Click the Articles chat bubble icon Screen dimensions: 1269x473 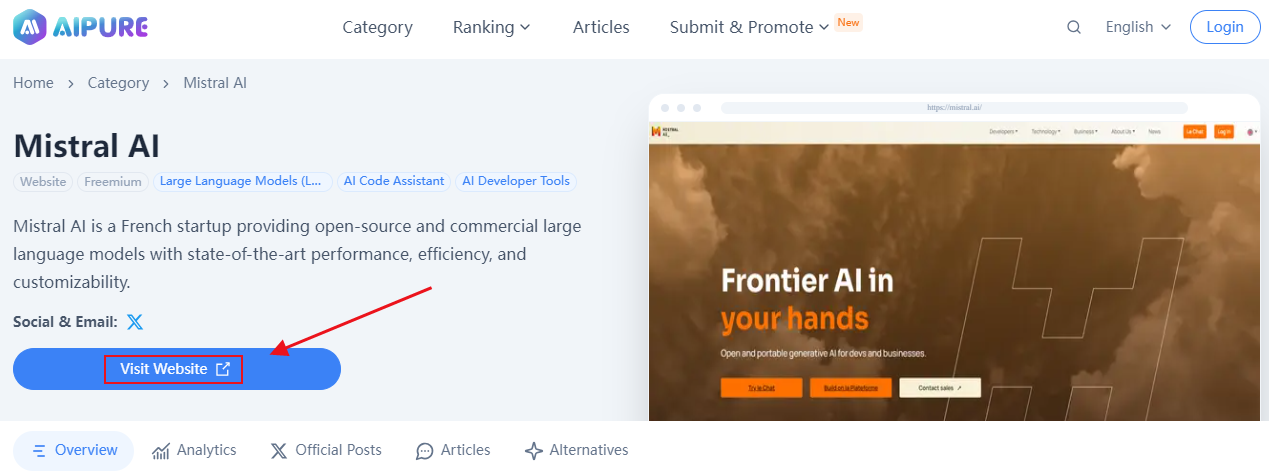(x=425, y=451)
